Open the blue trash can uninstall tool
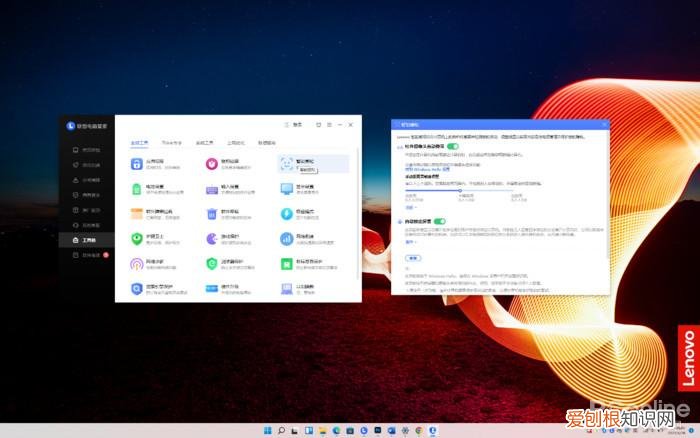 coord(212,213)
